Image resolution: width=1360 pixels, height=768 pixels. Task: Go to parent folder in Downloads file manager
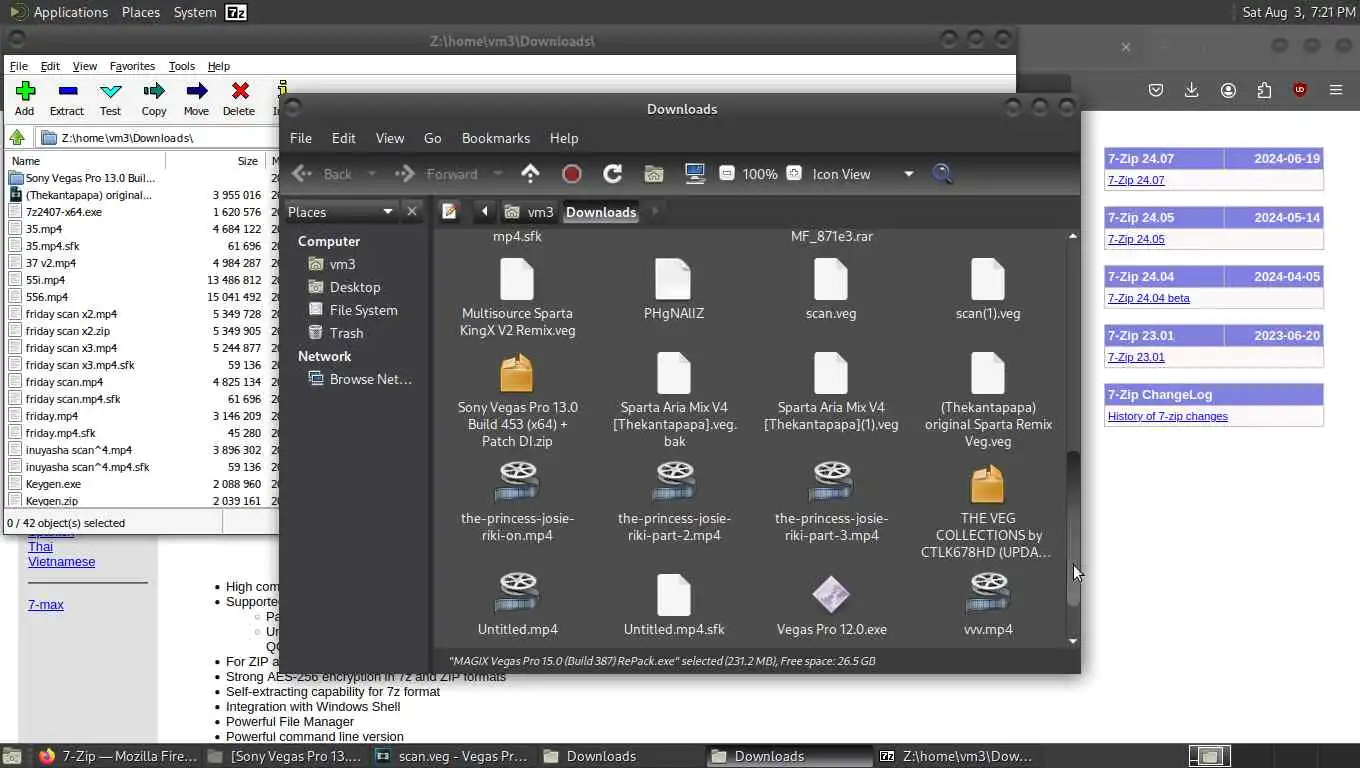tap(530, 174)
